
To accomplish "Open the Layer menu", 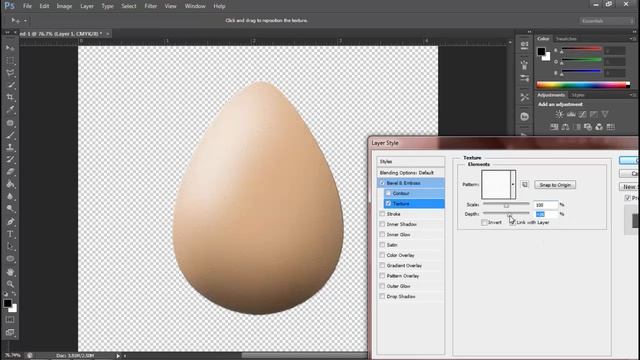I will pos(87,6).
